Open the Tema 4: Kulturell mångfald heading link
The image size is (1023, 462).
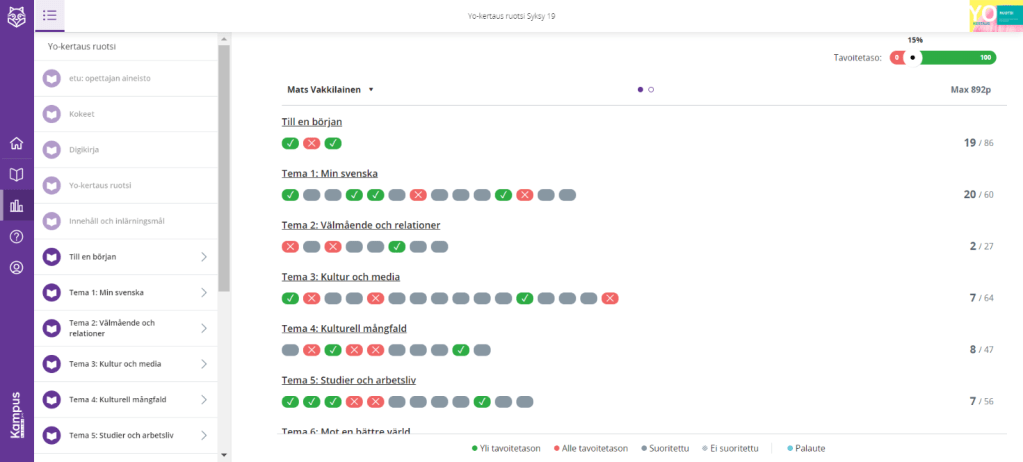(343, 328)
